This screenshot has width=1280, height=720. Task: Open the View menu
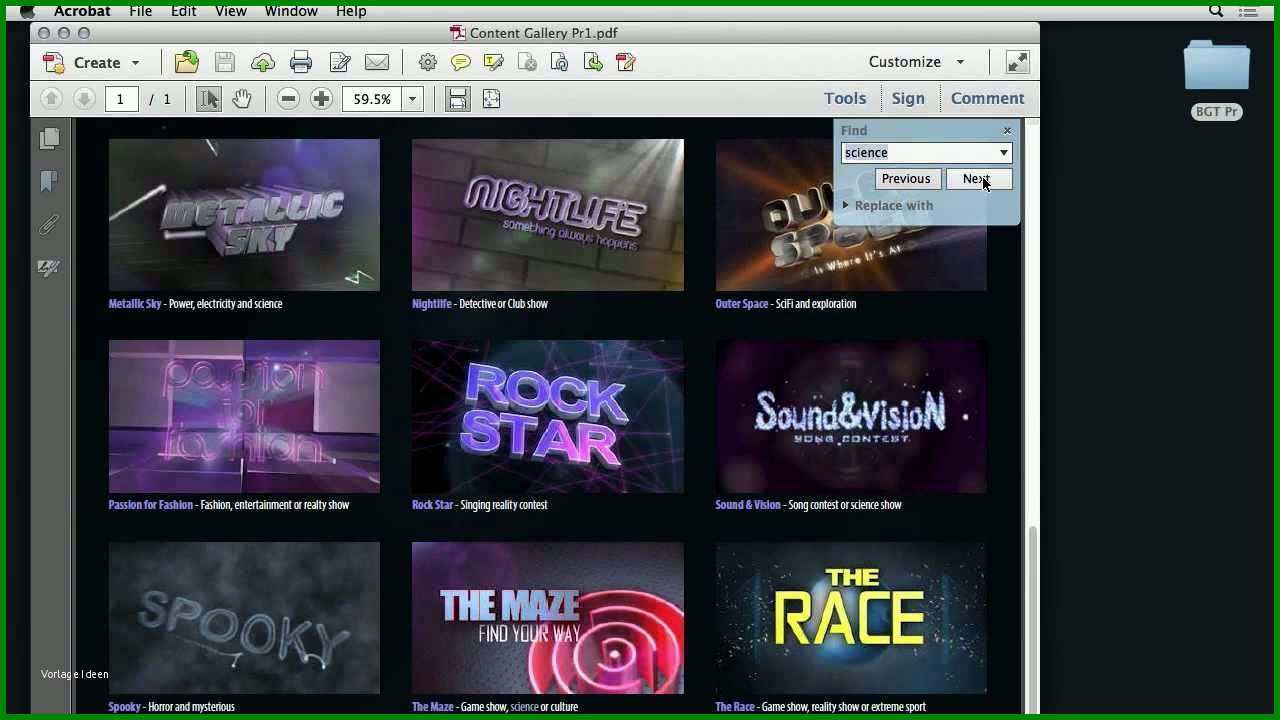tap(230, 11)
